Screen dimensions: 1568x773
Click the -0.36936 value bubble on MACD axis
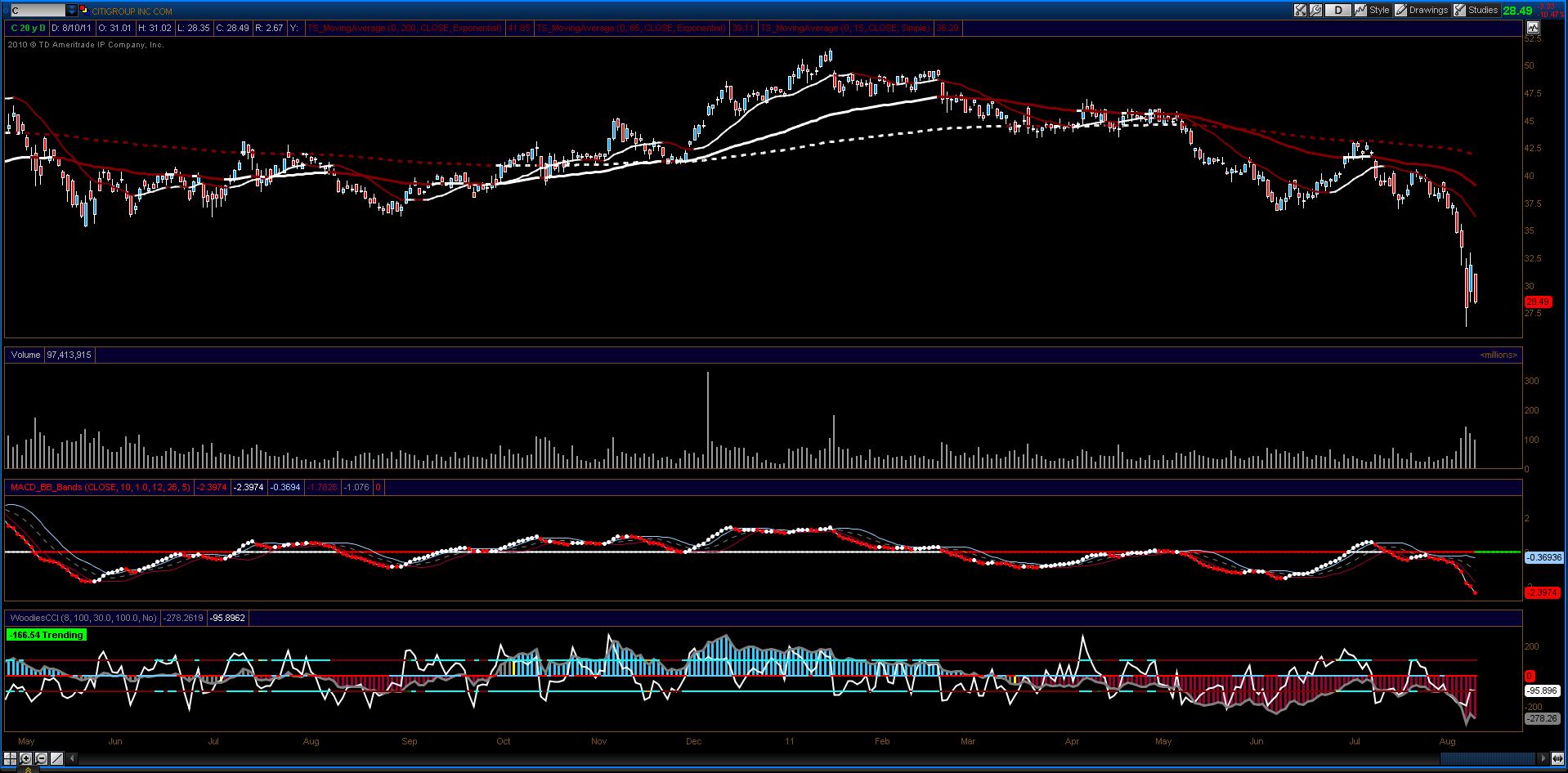(1543, 557)
